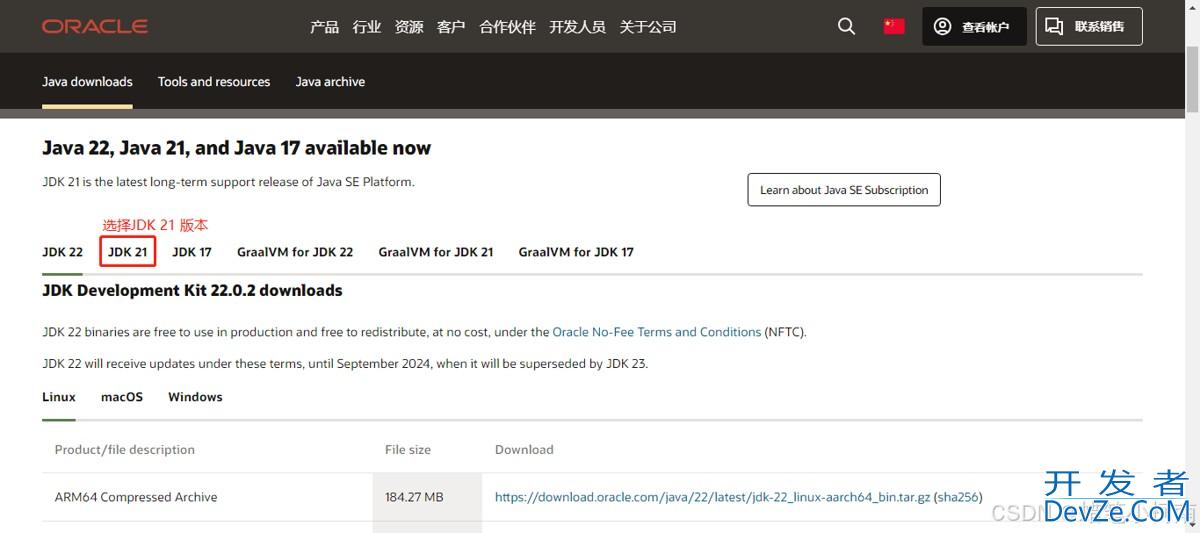Select the Windows OS tab

pyautogui.click(x=195, y=397)
